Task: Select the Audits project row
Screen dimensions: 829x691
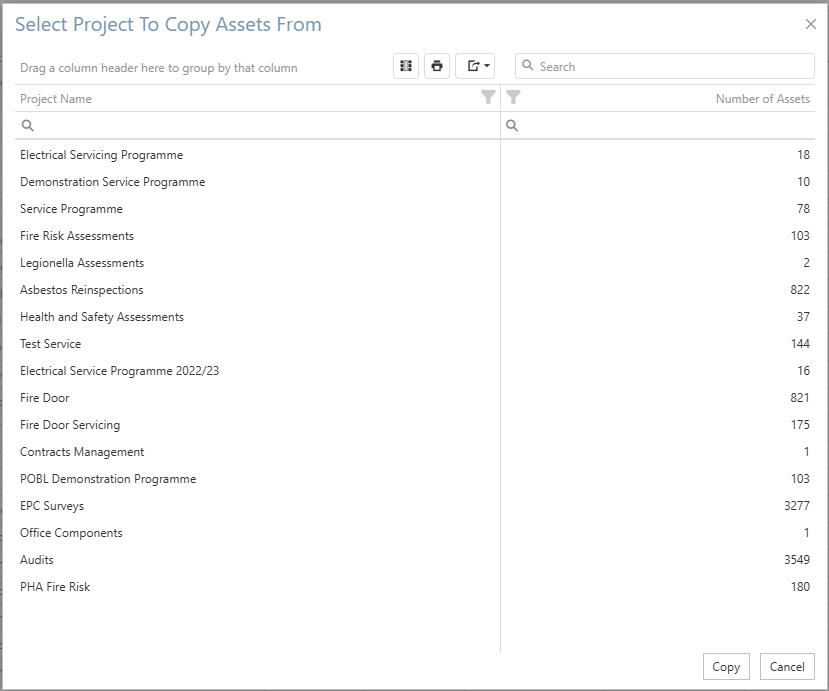Action: (37, 560)
